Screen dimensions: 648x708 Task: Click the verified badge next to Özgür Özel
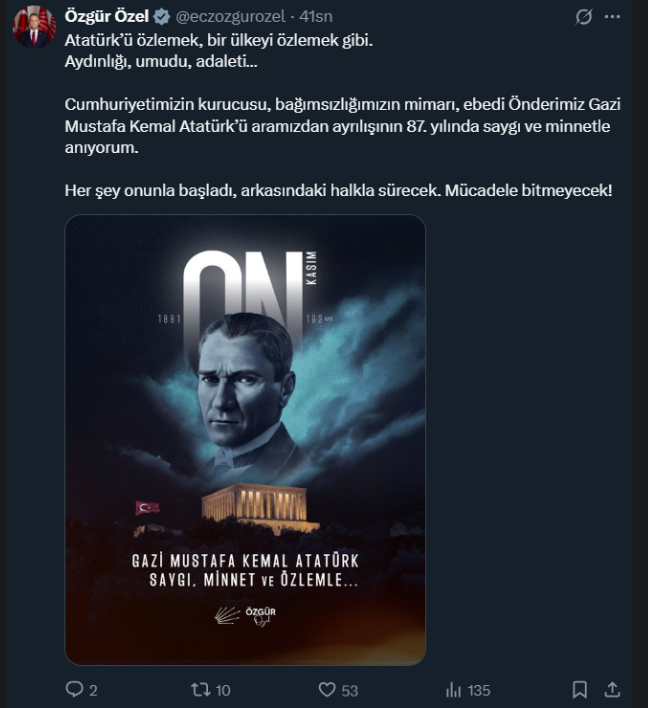coord(161,17)
